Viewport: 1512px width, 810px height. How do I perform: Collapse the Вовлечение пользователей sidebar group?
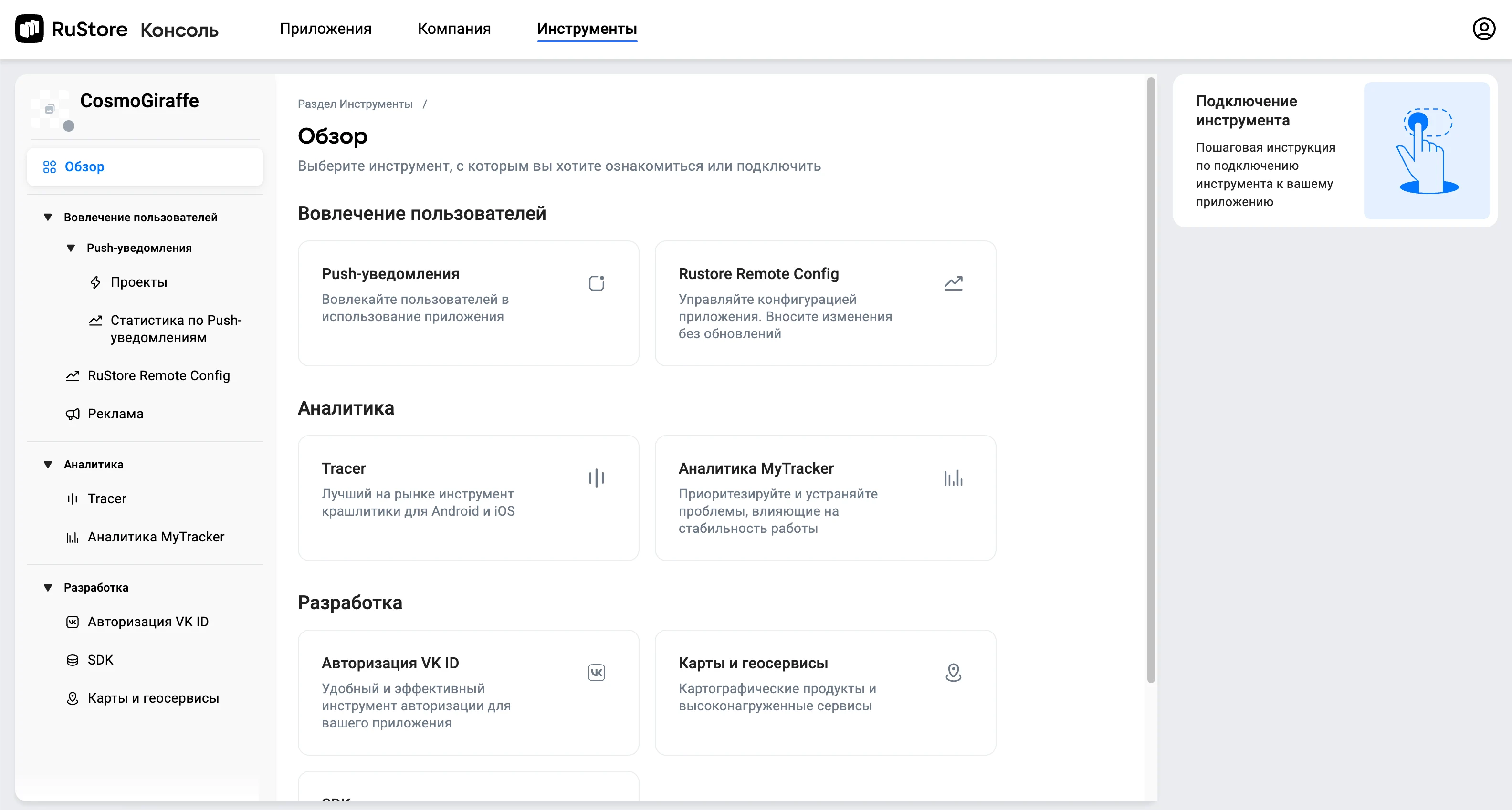48,218
